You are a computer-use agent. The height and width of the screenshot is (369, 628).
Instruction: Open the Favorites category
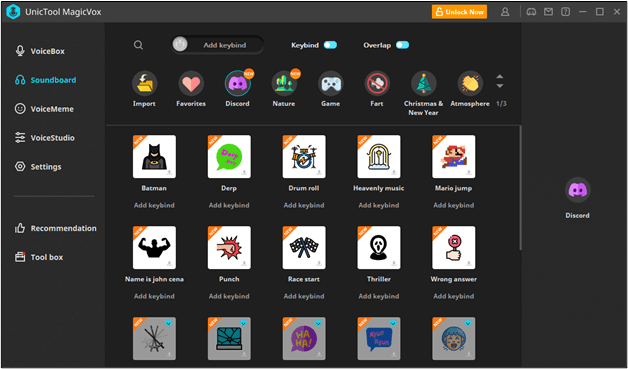pos(191,84)
